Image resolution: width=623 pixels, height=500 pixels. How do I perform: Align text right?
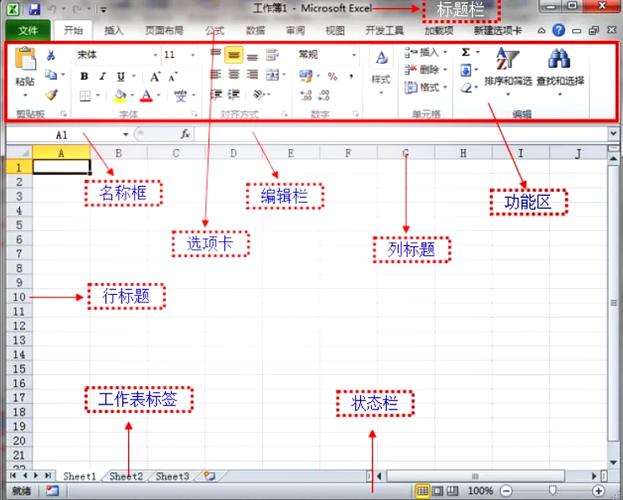tap(252, 74)
